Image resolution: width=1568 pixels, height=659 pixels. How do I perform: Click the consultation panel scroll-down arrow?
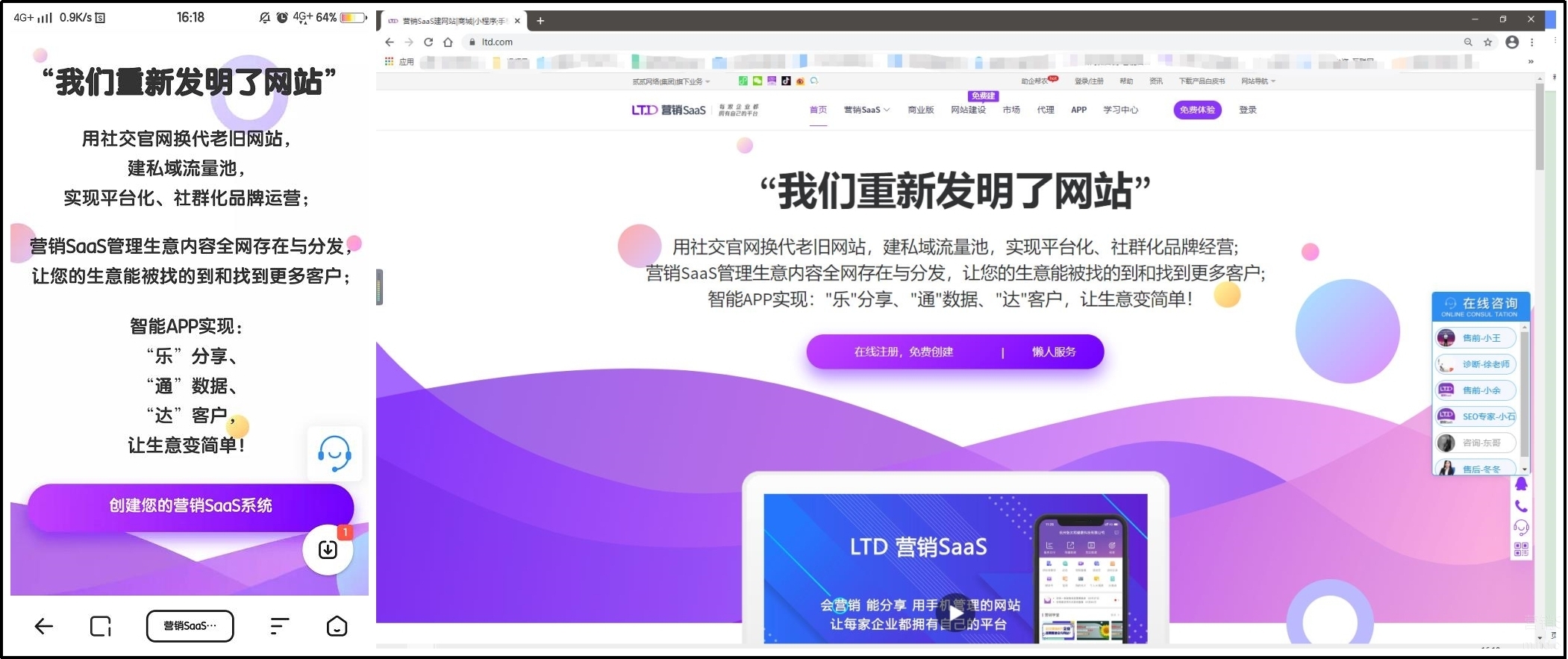1525,469
